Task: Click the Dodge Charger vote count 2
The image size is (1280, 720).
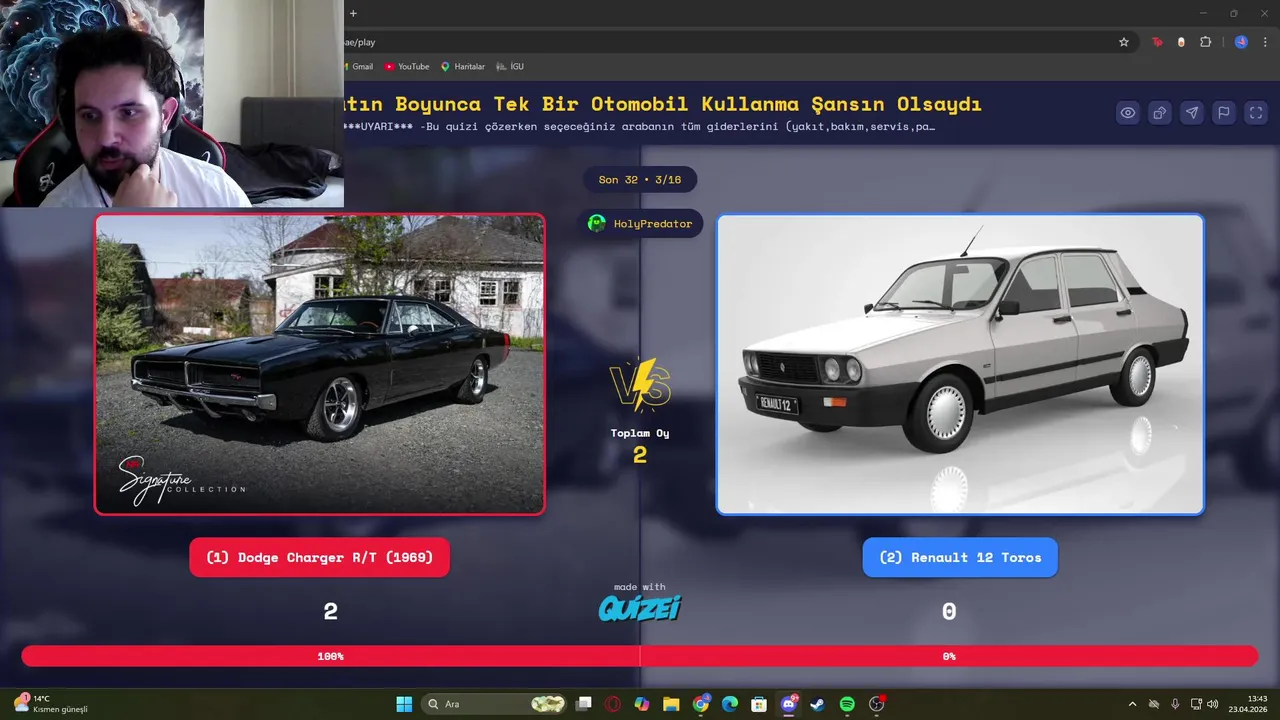Action: pyautogui.click(x=331, y=612)
